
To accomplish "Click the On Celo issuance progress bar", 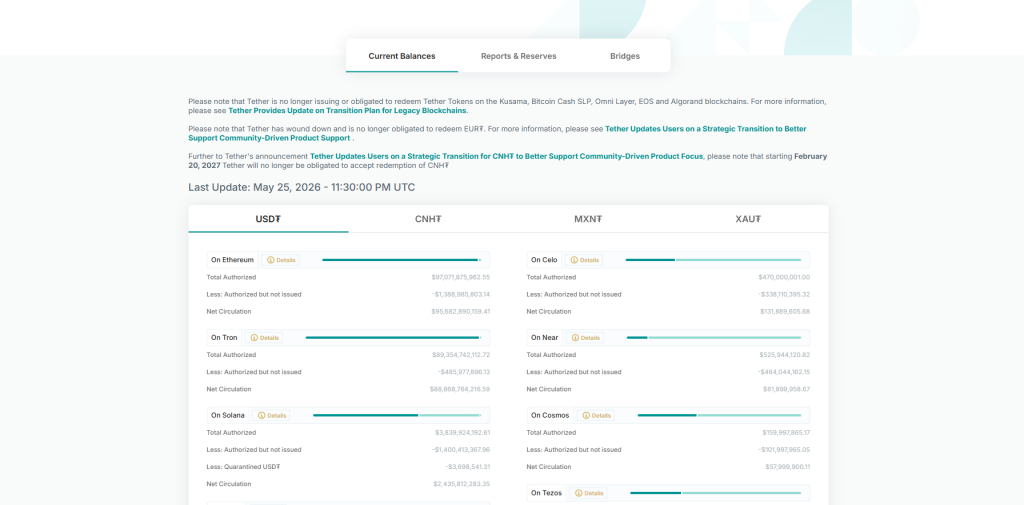I will click(x=713, y=260).
